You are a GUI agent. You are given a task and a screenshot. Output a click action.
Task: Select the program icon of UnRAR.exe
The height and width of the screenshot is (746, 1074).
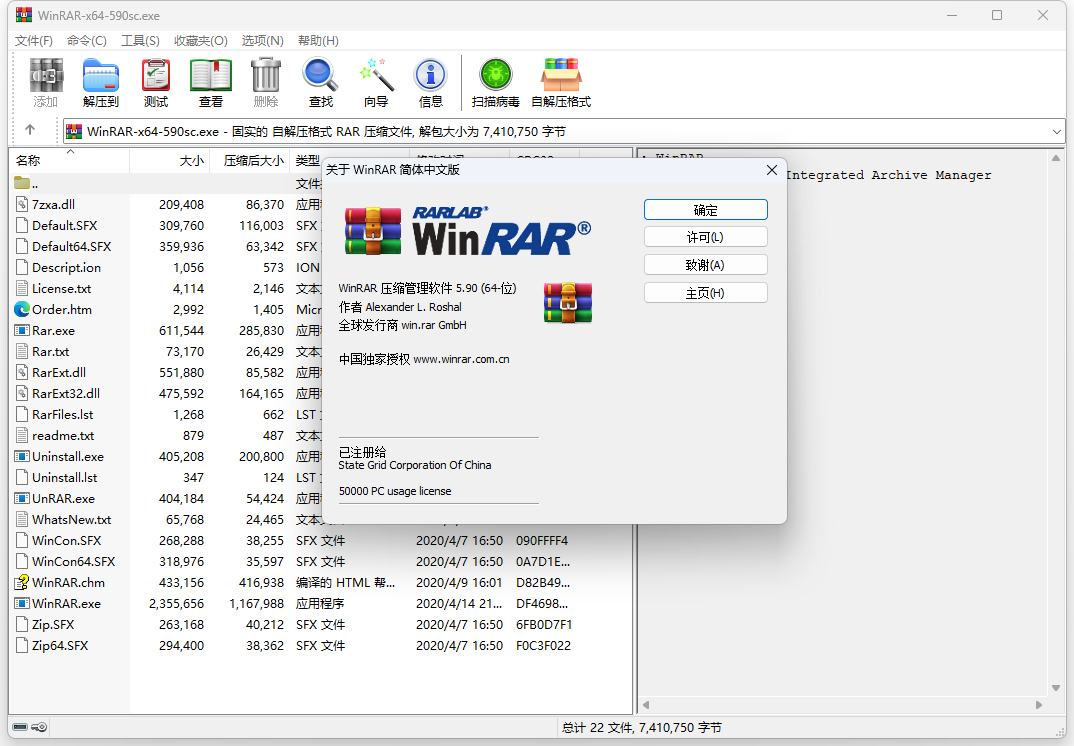point(22,499)
